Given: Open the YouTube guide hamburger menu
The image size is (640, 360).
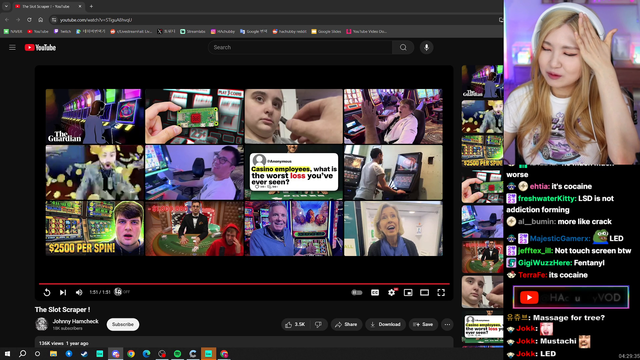Looking at the screenshot, I should coord(12,47).
